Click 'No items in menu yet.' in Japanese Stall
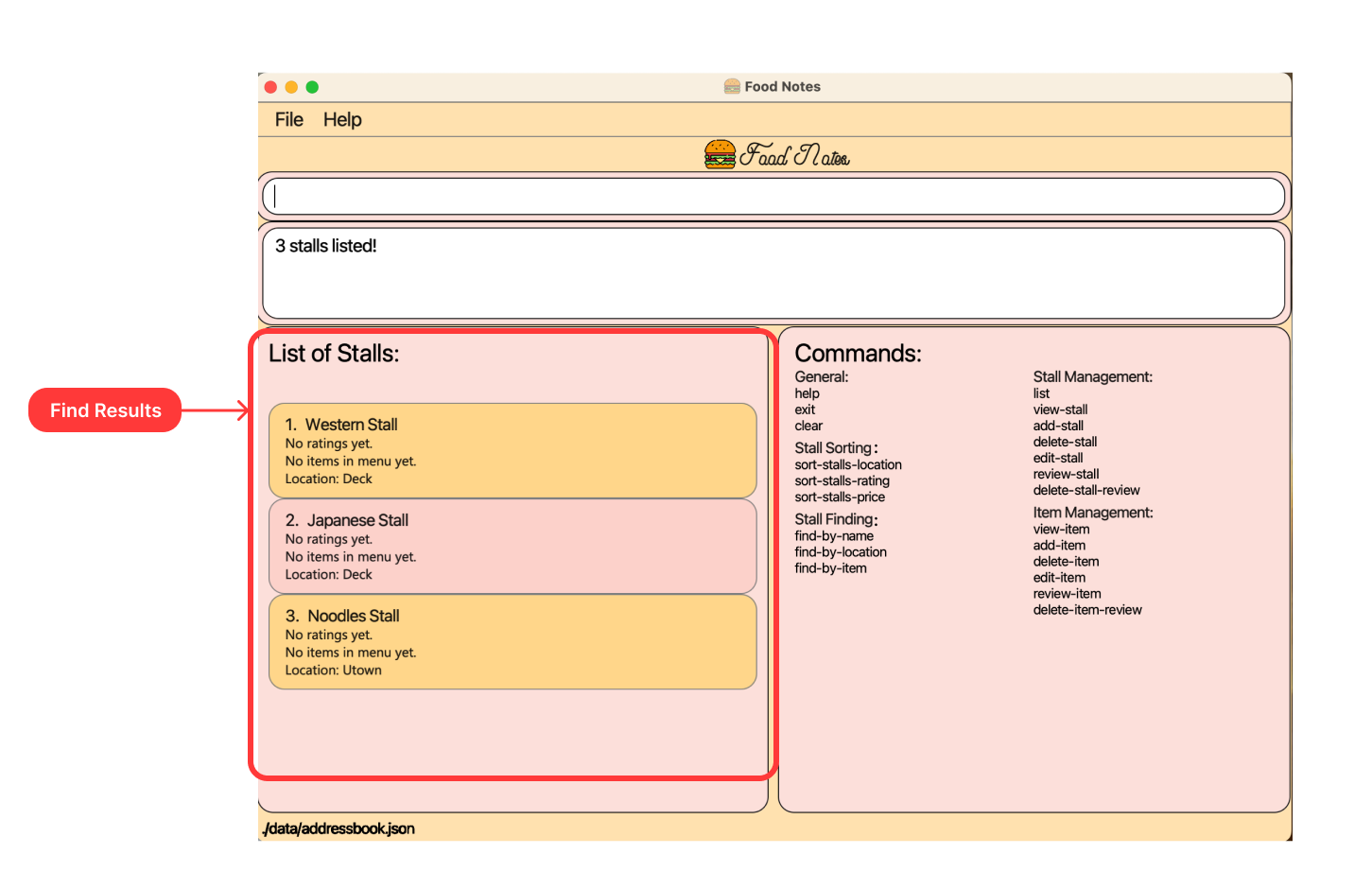The height and width of the screenshot is (889, 1372). coord(351,556)
